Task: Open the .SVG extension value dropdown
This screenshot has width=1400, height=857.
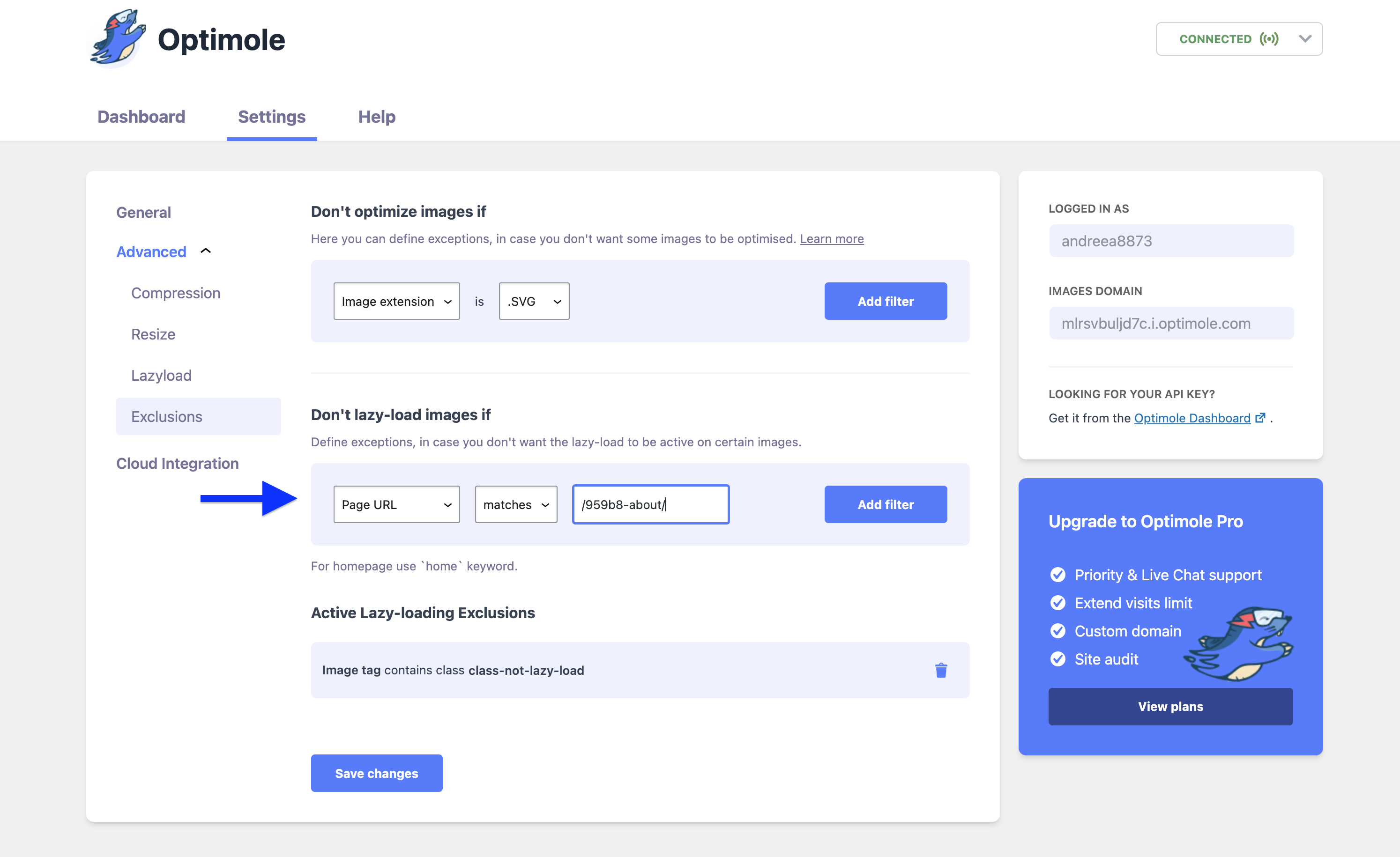Action: (x=534, y=301)
